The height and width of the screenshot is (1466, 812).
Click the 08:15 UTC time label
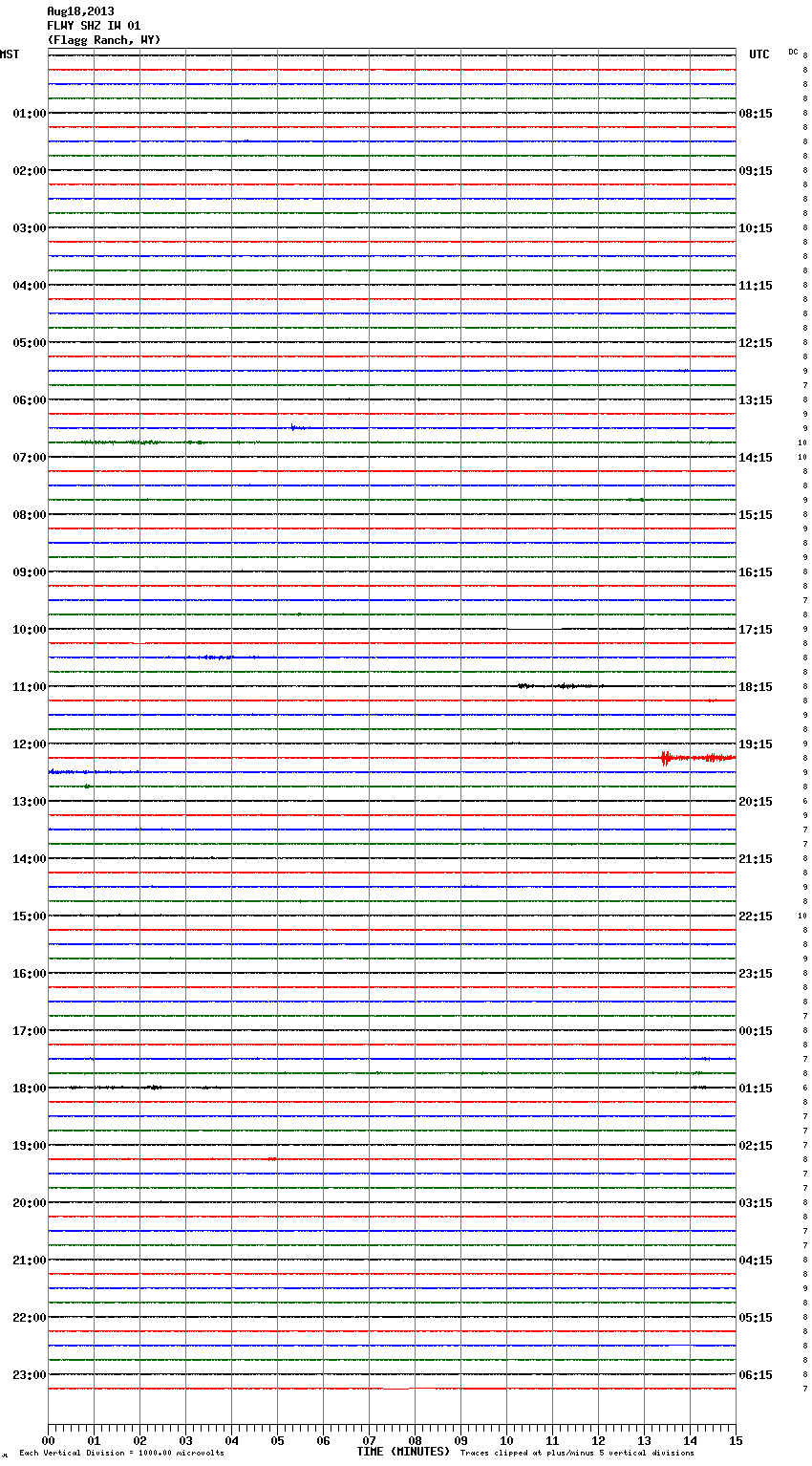click(756, 114)
